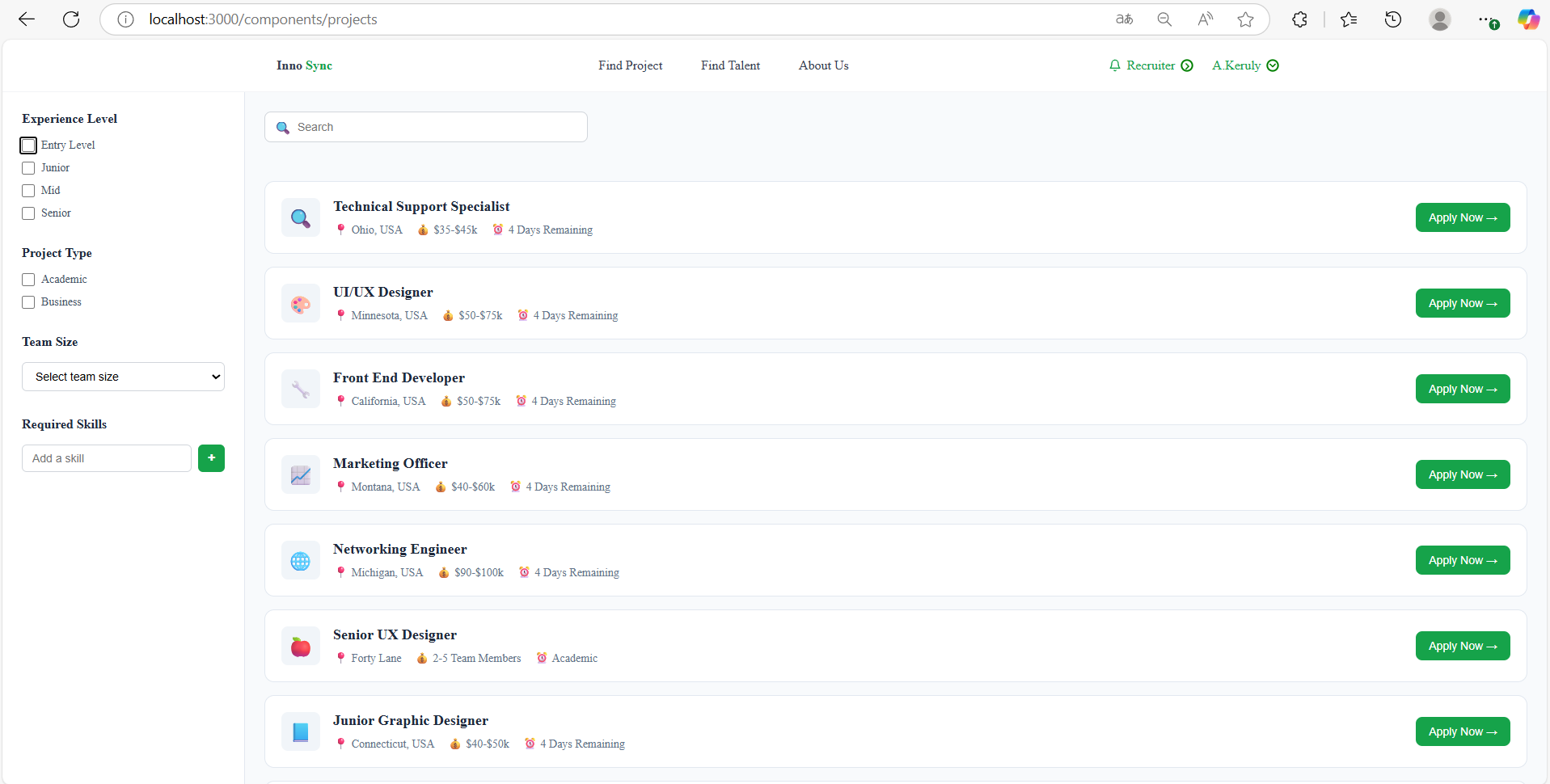The image size is (1550, 784).
Task: Click the magnifier icon for Technical Support Specialist
Action: coord(300,217)
